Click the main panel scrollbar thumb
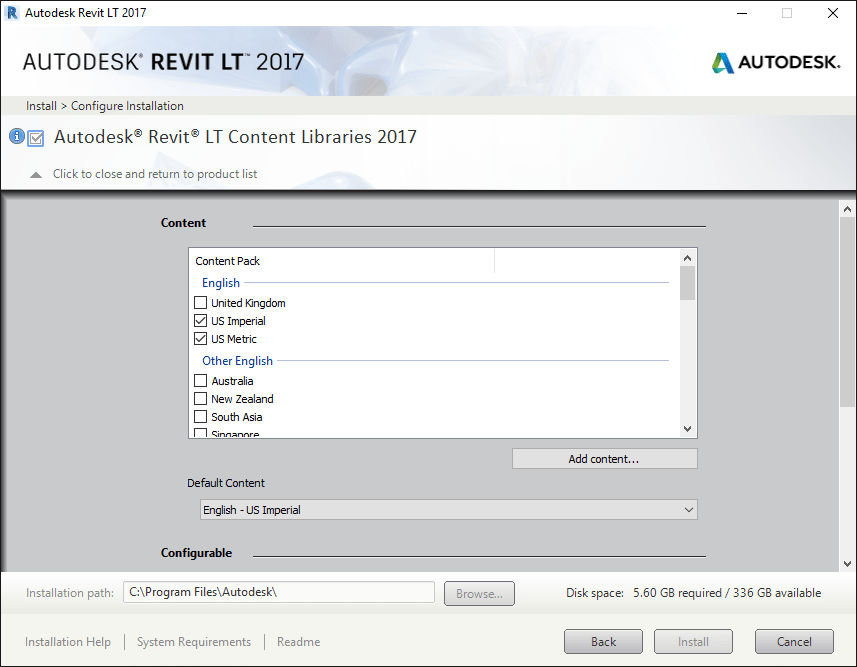This screenshot has height=667, width=857. tap(847, 312)
